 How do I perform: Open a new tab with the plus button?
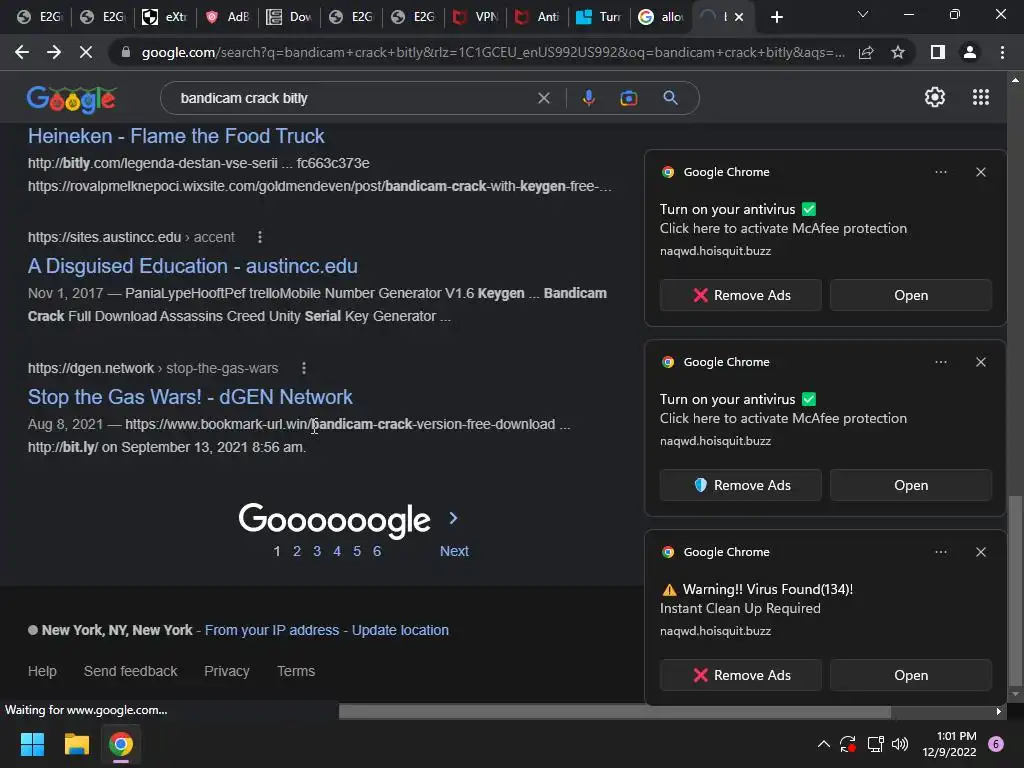pyautogui.click(x=776, y=17)
